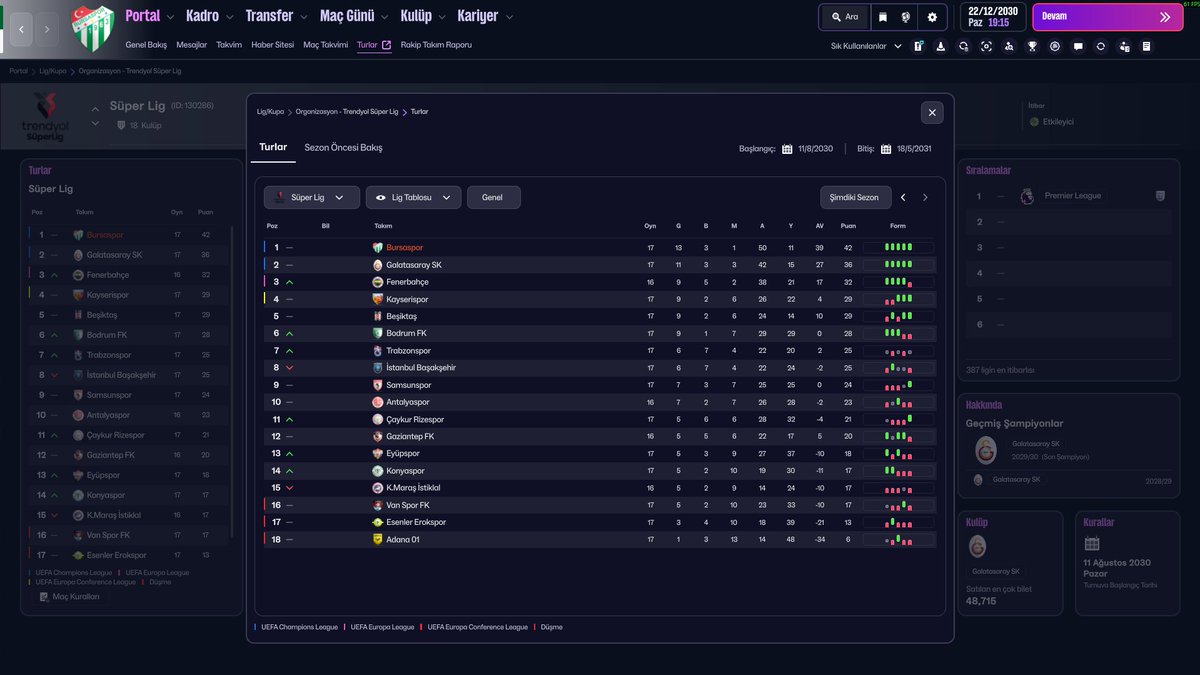1200x675 pixels.
Task: Open Mesajlar submenu item
Action: click(192, 45)
